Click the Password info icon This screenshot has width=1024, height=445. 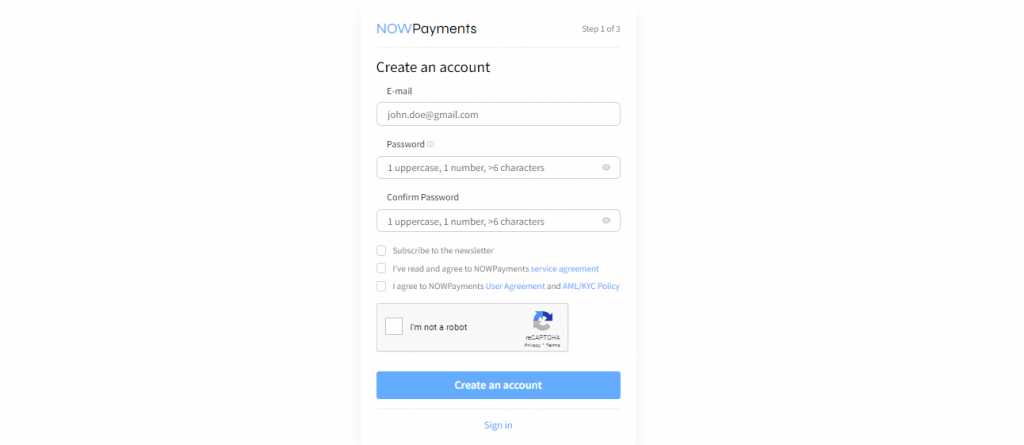point(430,144)
